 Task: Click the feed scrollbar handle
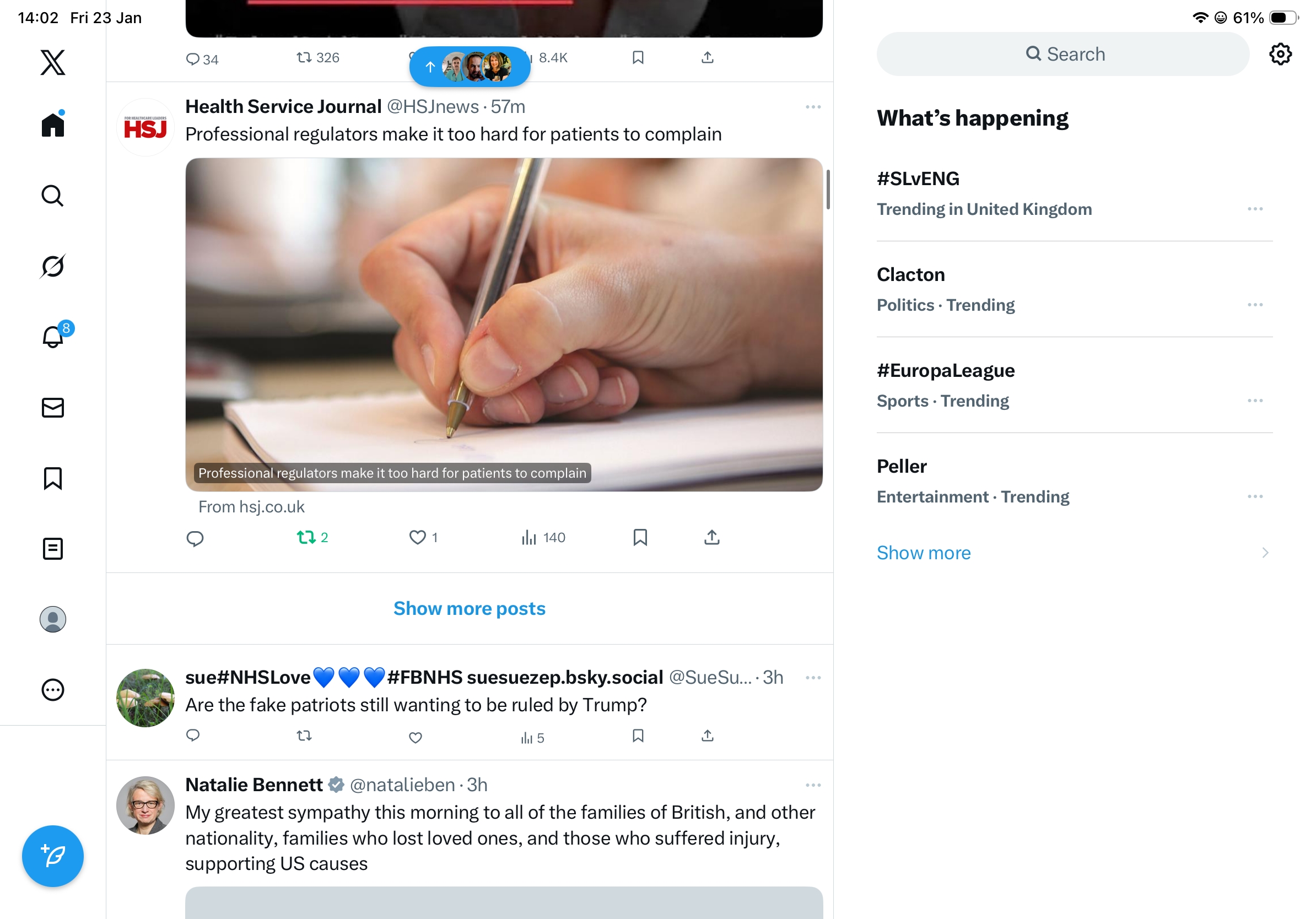tap(828, 190)
